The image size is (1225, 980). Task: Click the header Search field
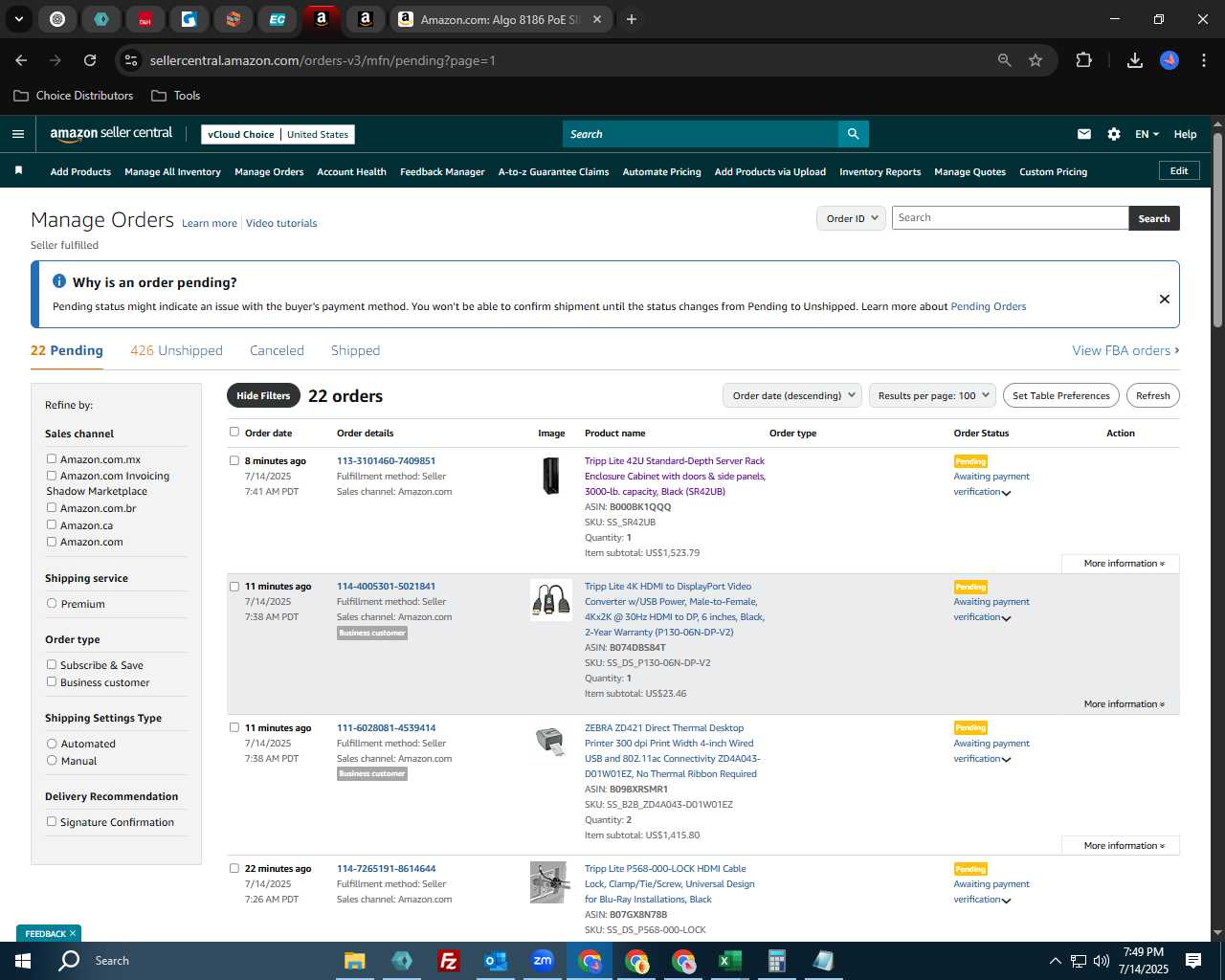tap(700, 134)
